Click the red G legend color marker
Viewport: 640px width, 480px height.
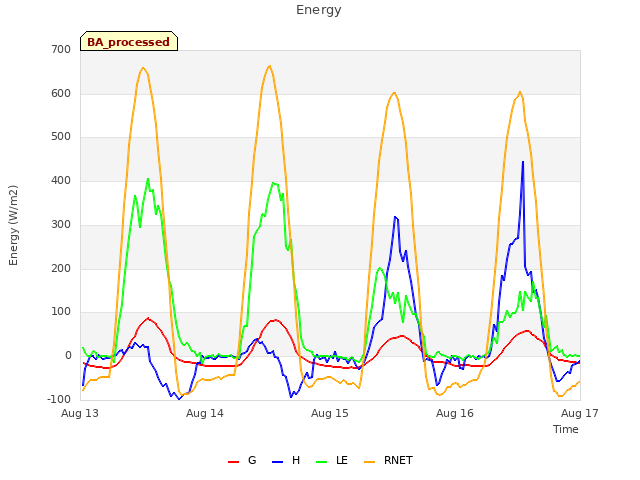click(233, 462)
